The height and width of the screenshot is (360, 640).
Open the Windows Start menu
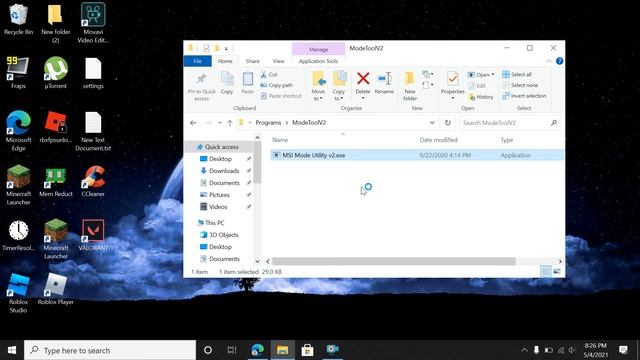click(x=12, y=350)
